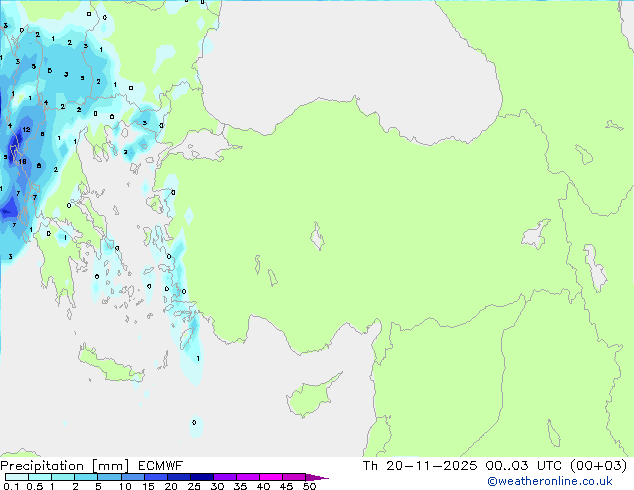The height and width of the screenshot is (490, 634).
Task: Click legend scale label "20"
Action: (171, 486)
